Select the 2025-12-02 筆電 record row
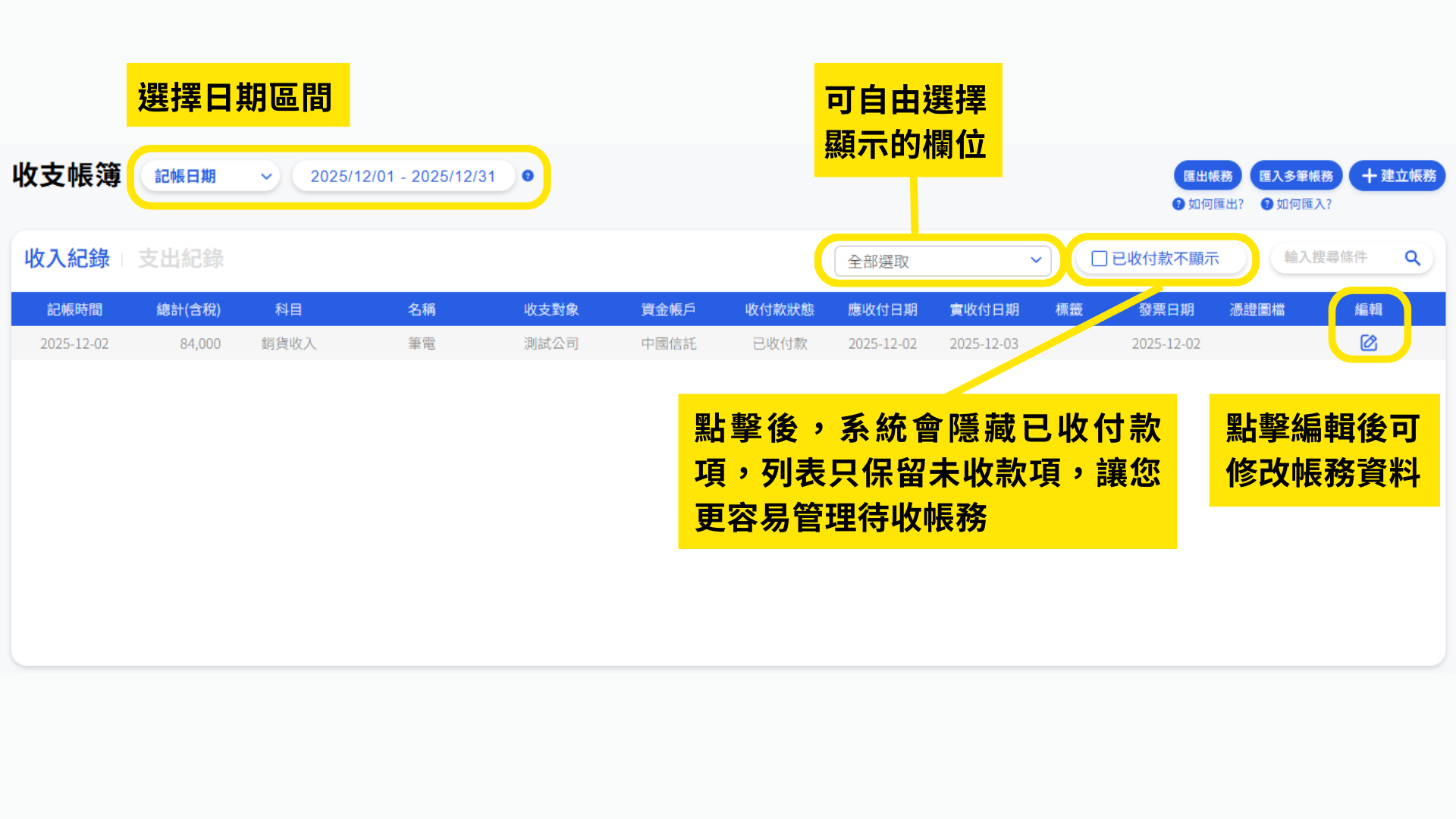 click(422, 344)
